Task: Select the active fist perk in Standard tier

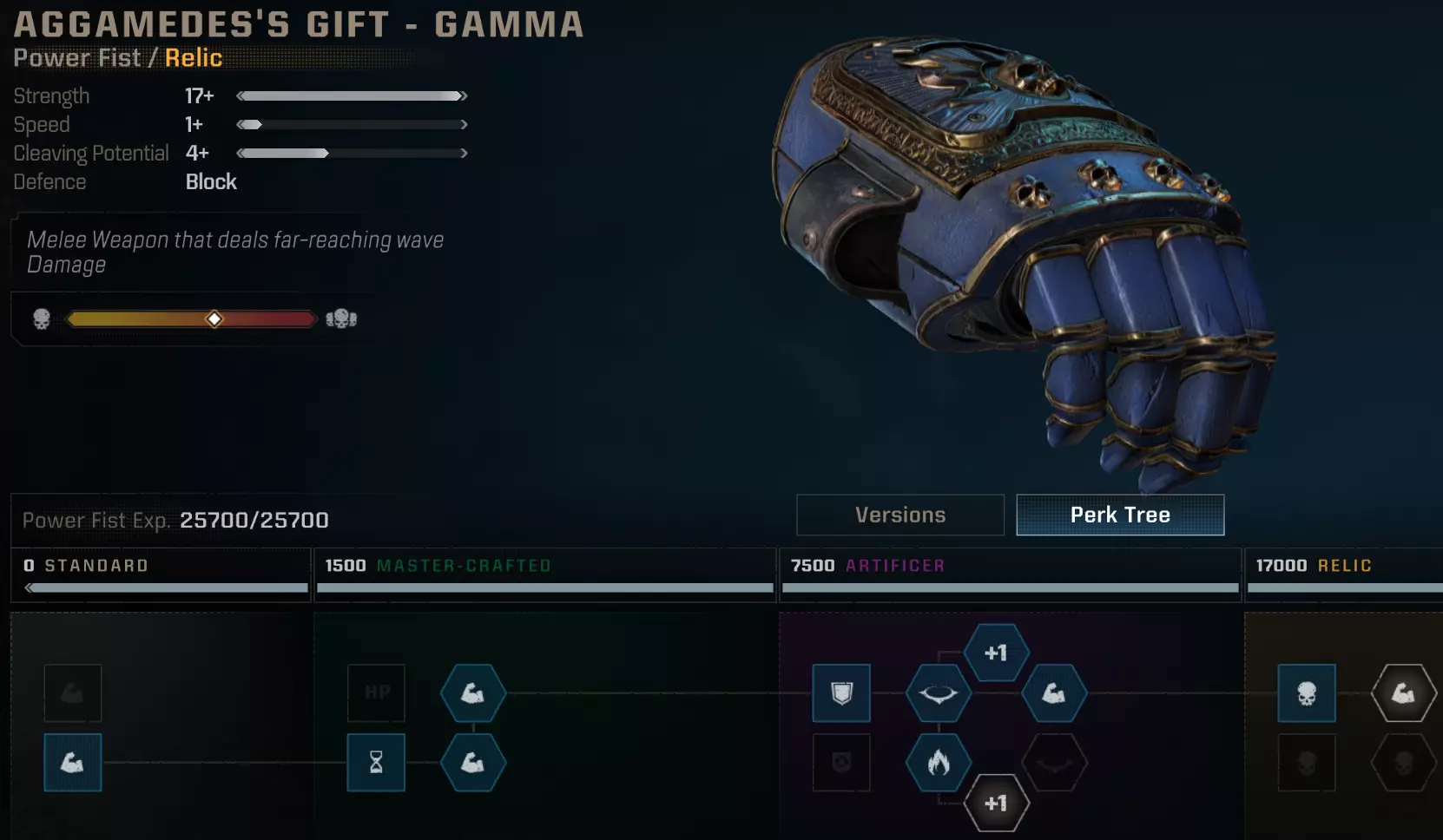Action: coord(73,763)
